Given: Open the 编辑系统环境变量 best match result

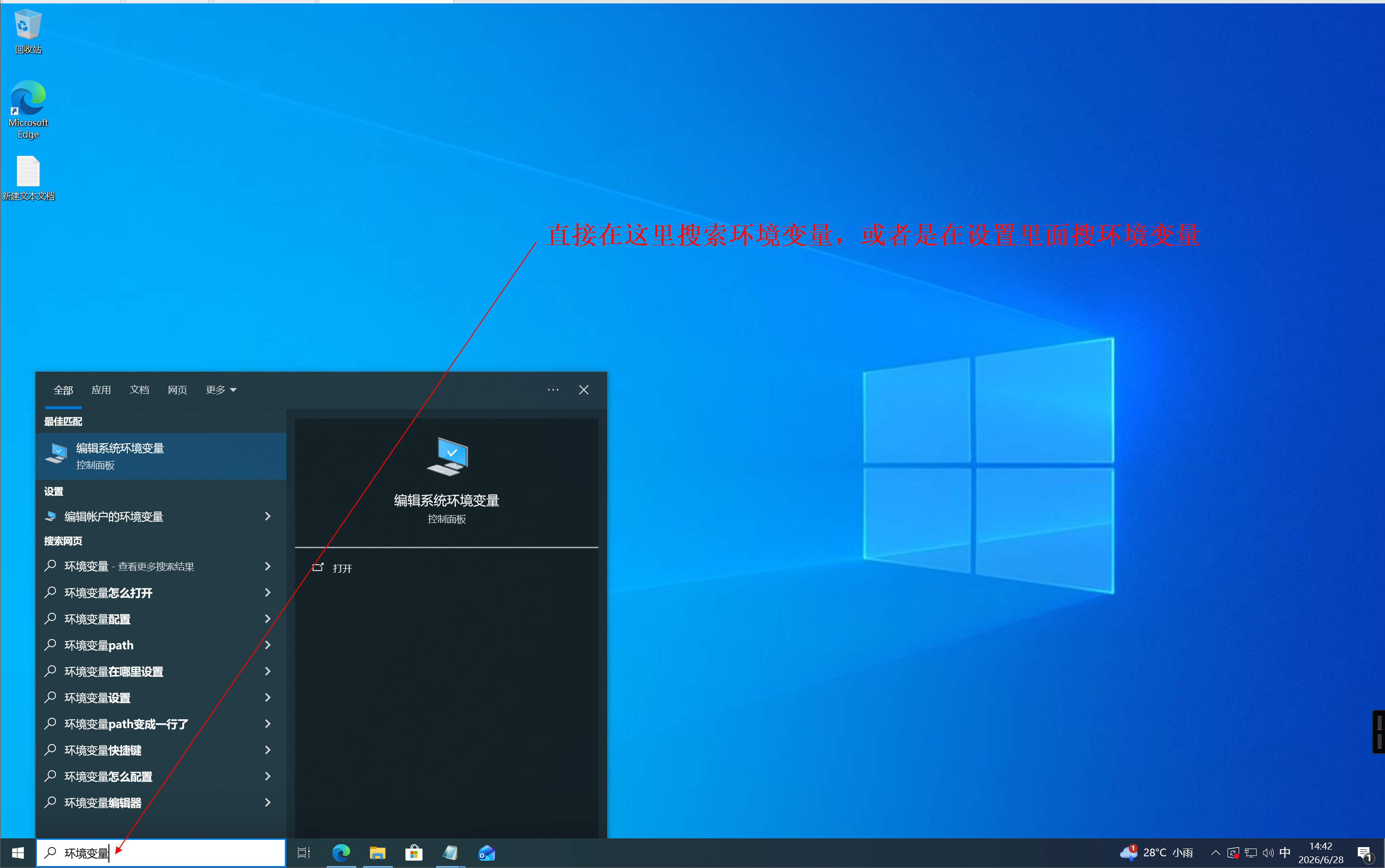Looking at the screenshot, I should 161,456.
